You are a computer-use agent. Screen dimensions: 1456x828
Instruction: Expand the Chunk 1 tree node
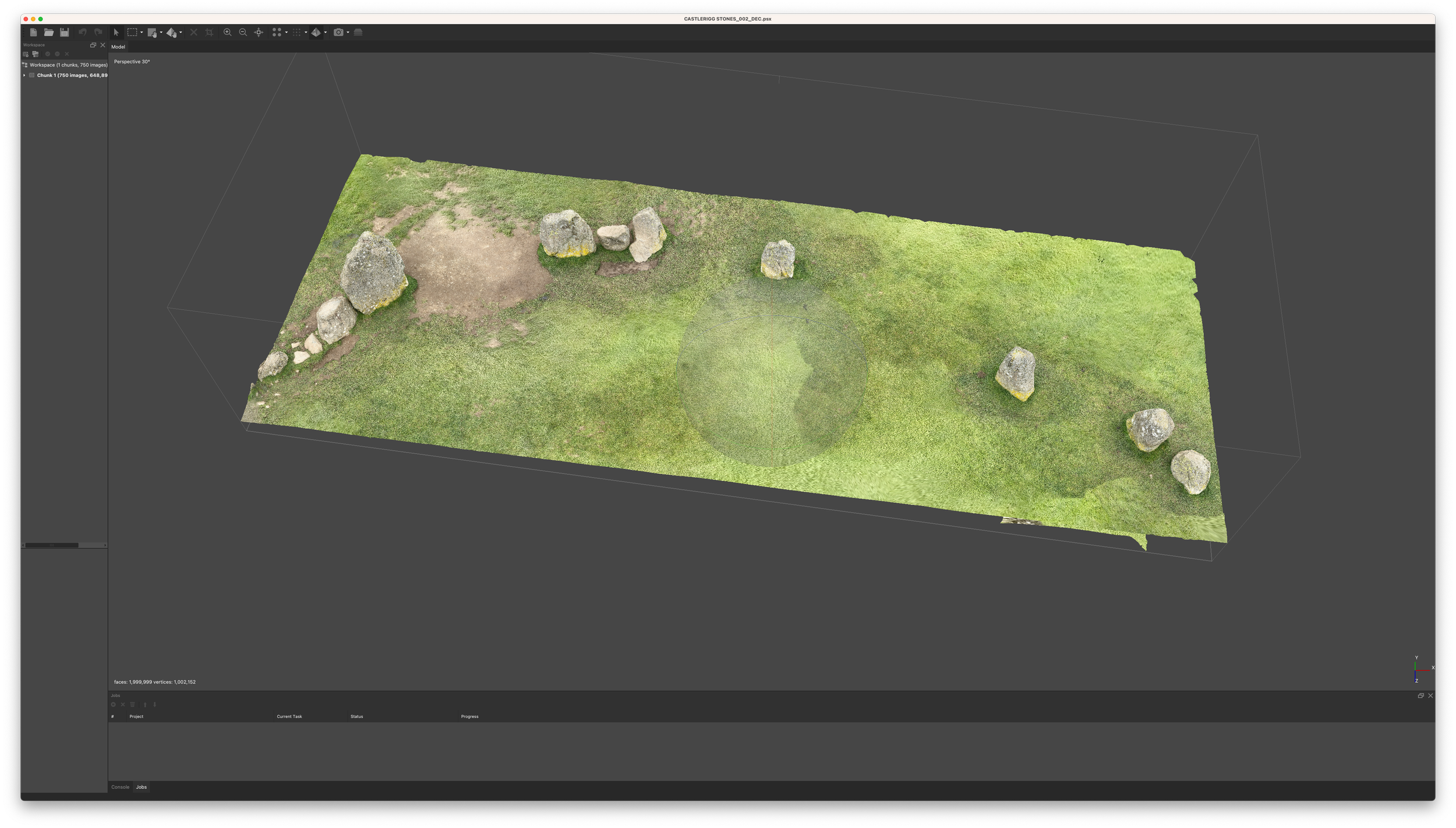[x=24, y=76]
